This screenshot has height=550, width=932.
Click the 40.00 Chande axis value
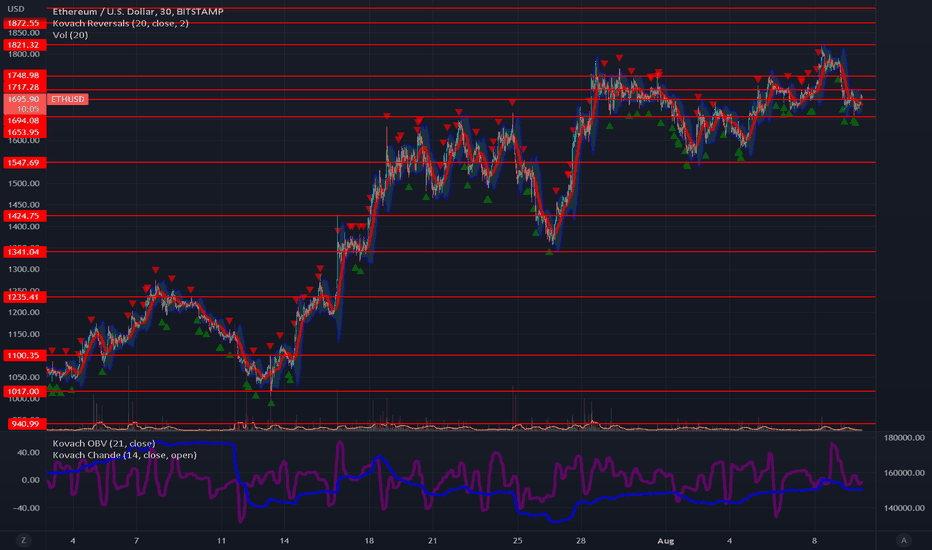click(29, 452)
